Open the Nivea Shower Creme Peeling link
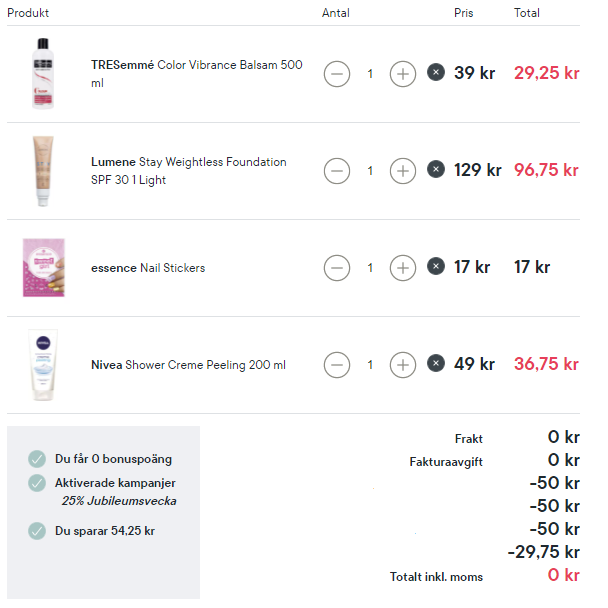The image size is (608, 608). click(188, 365)
